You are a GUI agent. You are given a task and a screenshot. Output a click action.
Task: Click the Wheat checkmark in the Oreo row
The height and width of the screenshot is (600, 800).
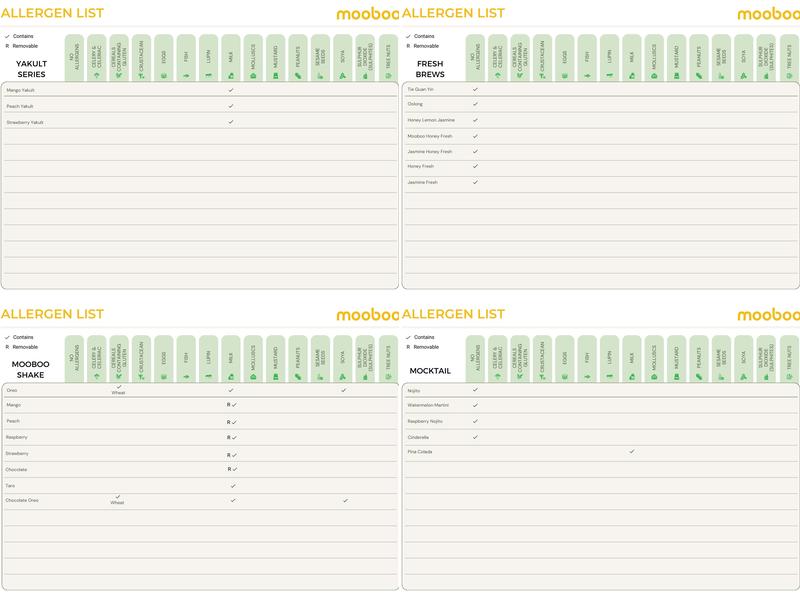(x=118, y=388)
